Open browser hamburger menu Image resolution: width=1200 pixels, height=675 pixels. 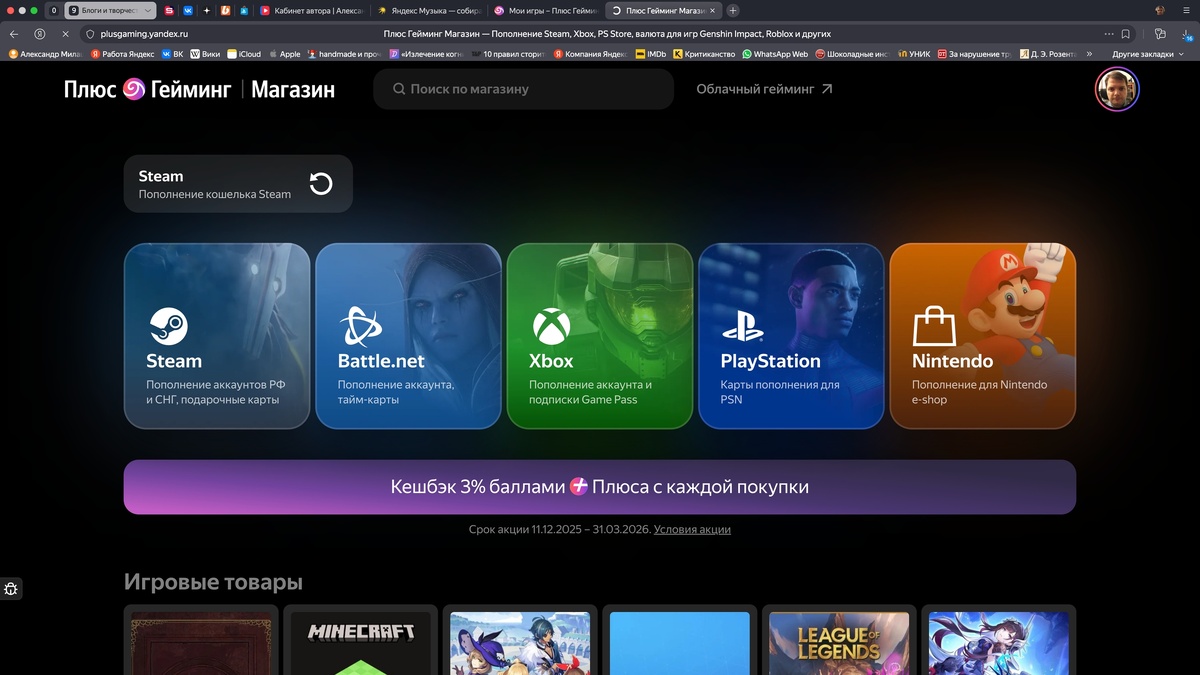pyautogui.click(x=1187, y=10)
